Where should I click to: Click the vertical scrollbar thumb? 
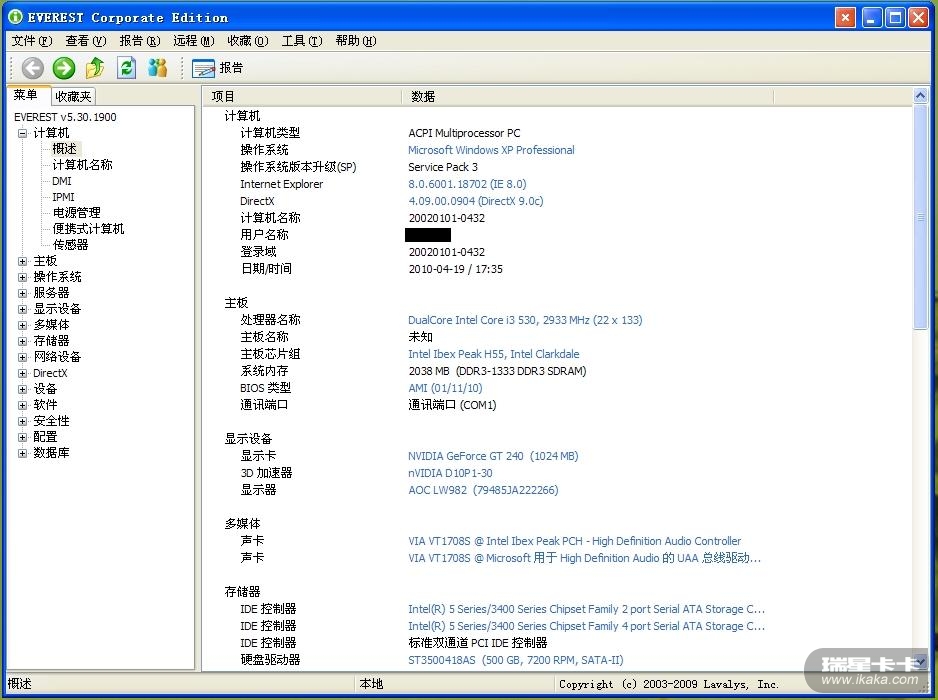coord(920,217)
